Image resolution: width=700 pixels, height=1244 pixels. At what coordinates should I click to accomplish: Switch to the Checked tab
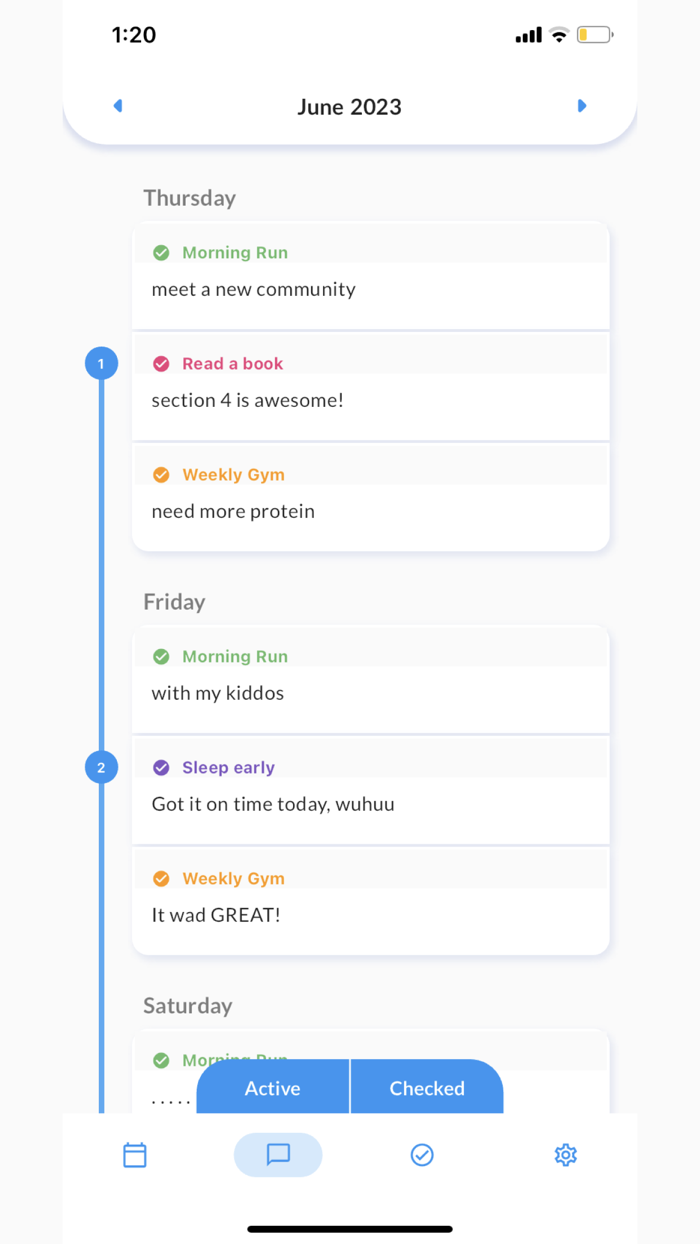(427, 1088)
